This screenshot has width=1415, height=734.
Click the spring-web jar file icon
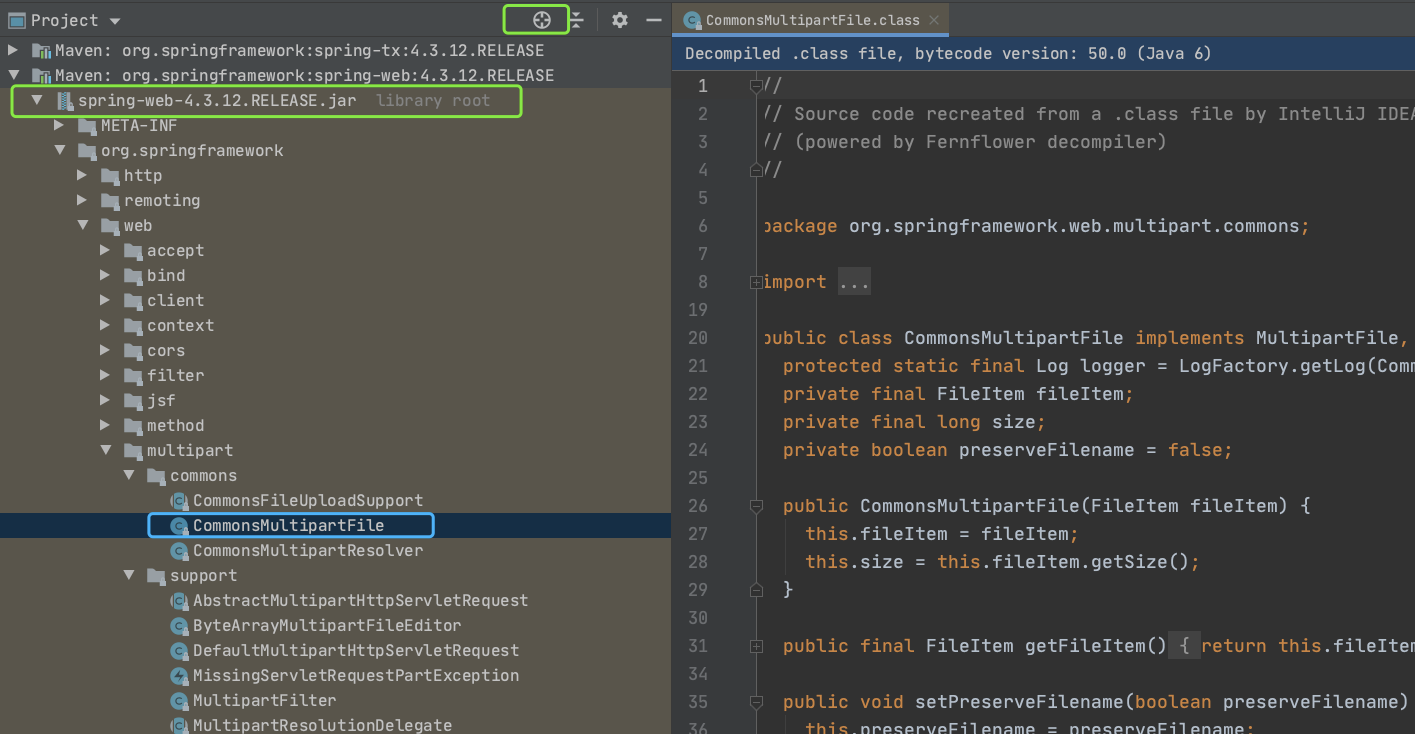(x=64, y=100)
